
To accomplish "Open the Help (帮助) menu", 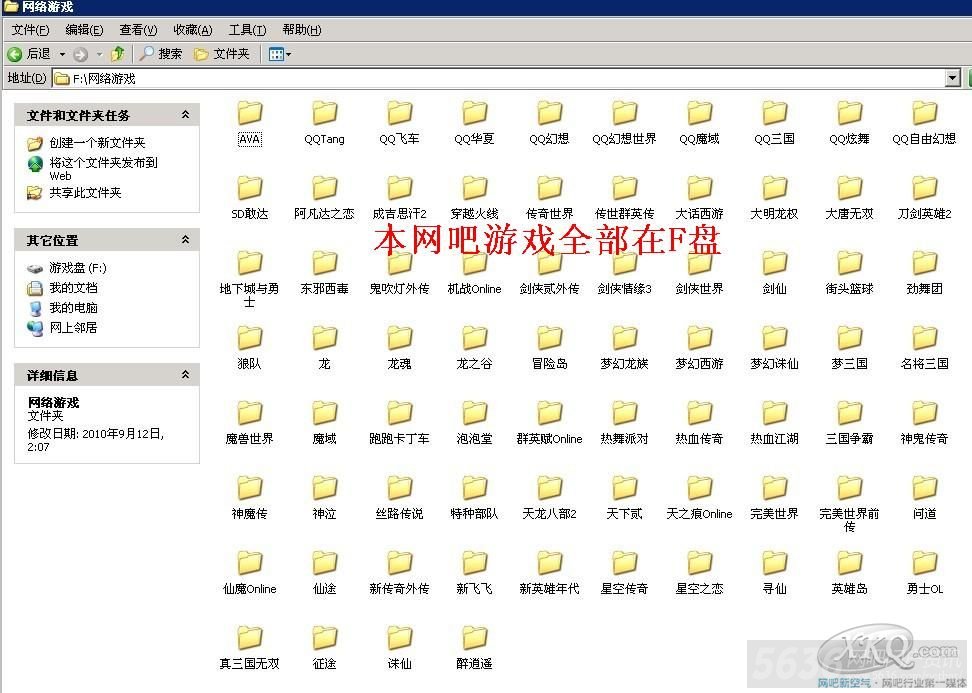I will [302, 30].
